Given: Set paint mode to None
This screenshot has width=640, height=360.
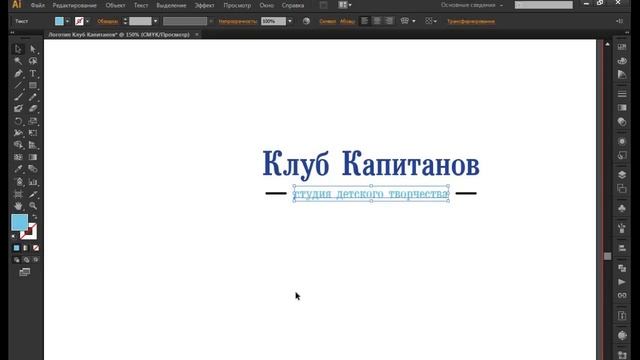Looking at the screenshot, I should tap(36, 248).
